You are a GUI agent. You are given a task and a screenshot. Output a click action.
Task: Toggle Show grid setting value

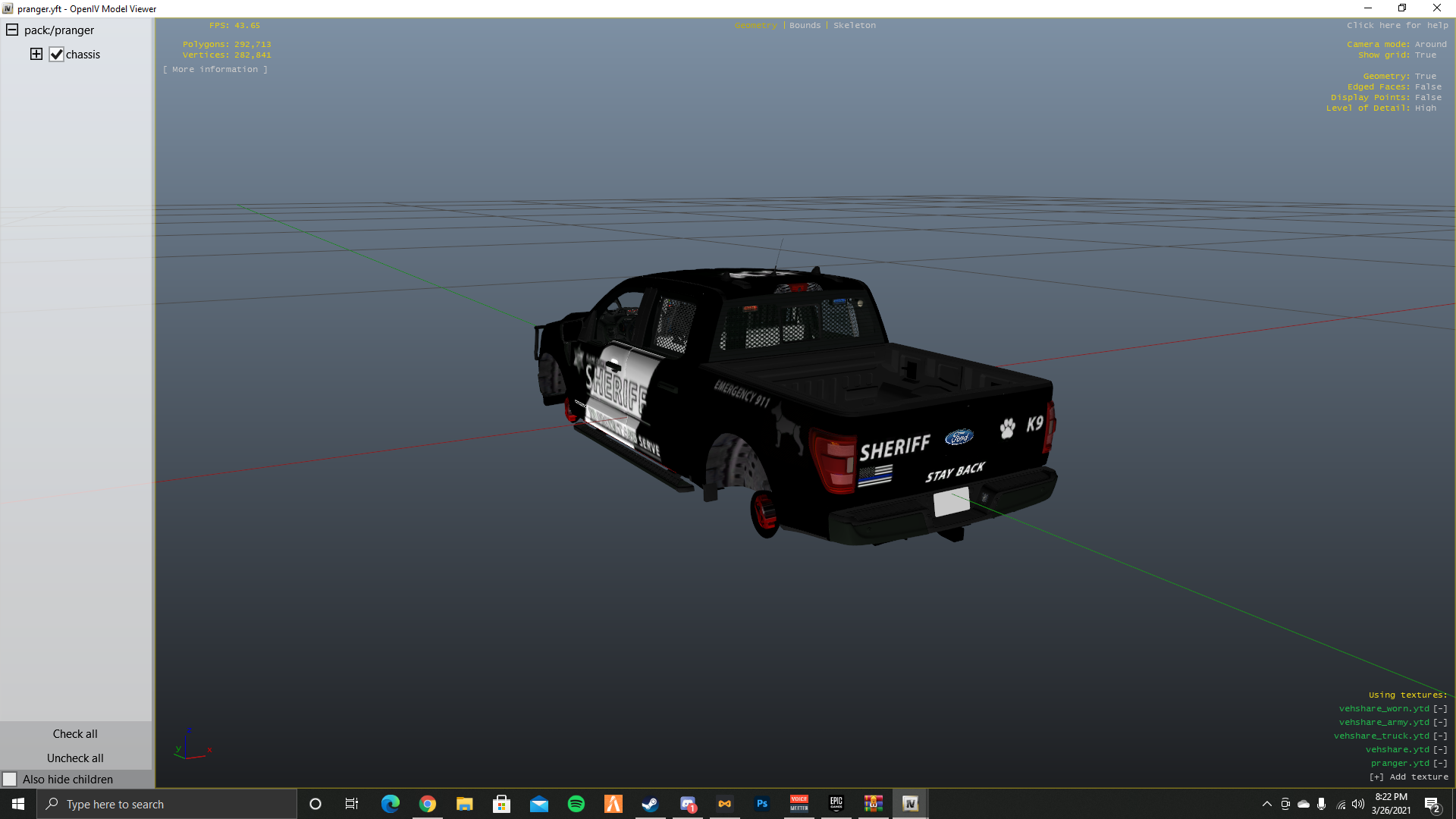point(1425,55)
